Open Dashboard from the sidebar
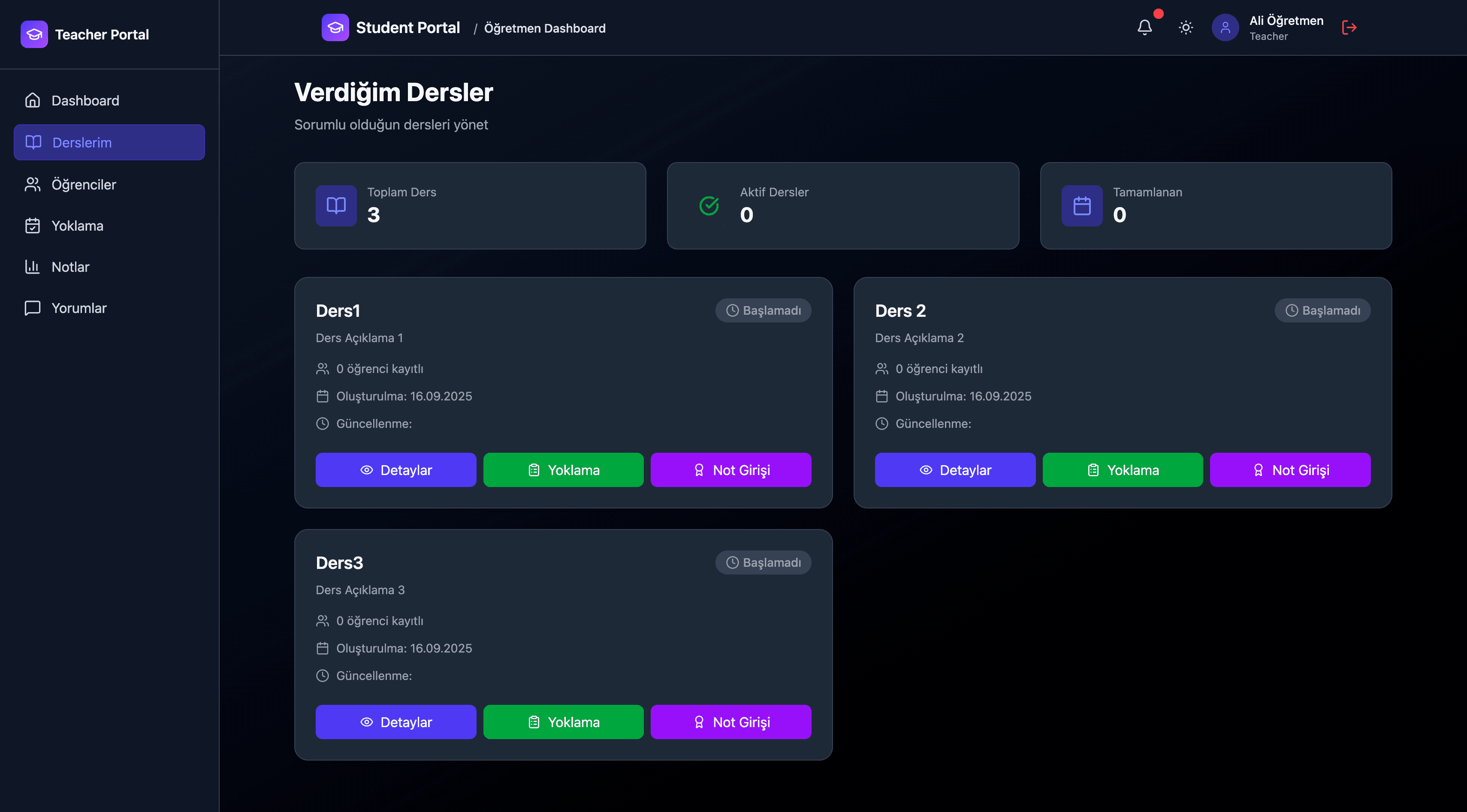Screen dimensions: 1467x812 pos(85,101)
